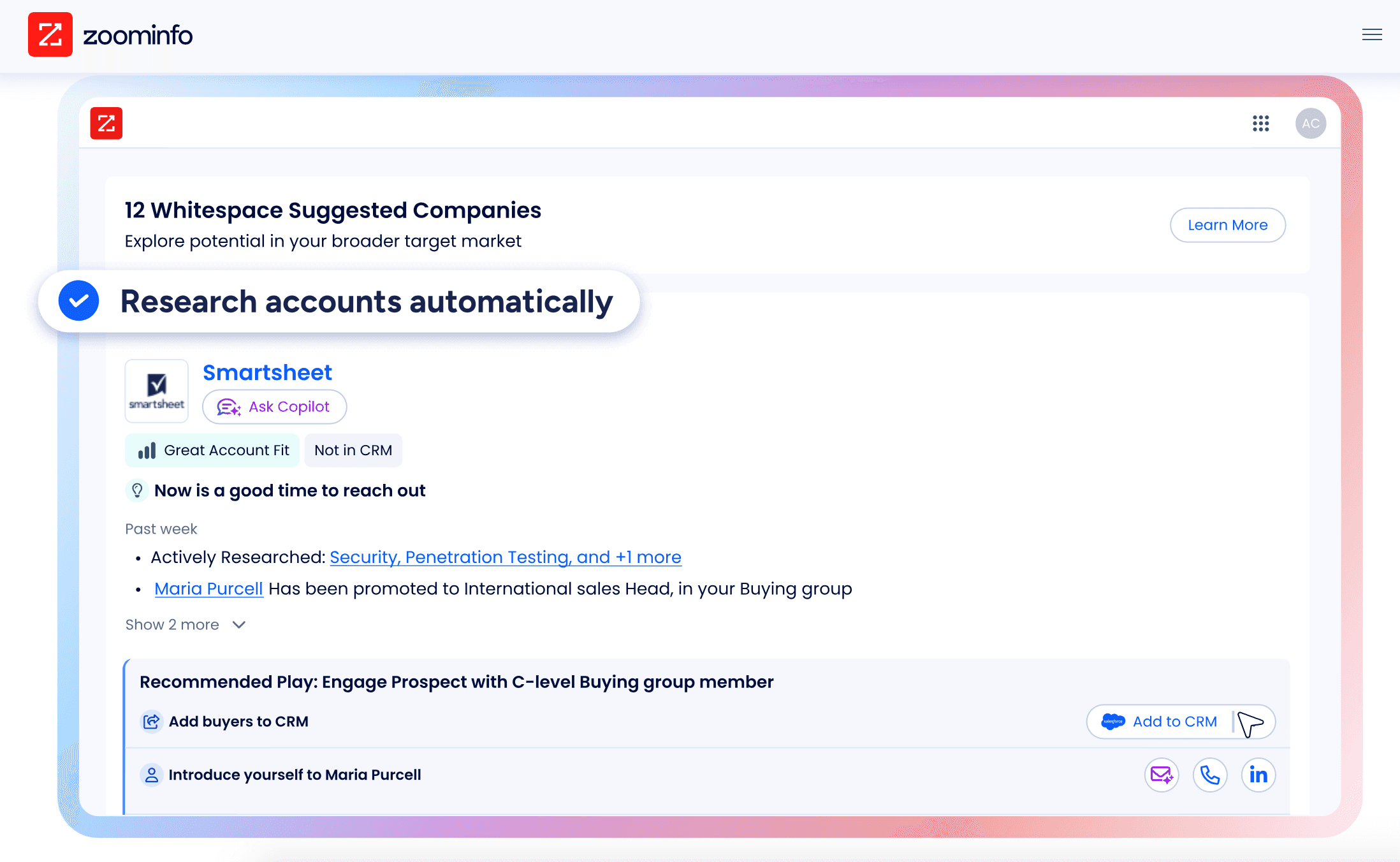Select the phone icon next to Maria Purcell
The height and width of the screenshot is (862, 1400).
pos(1210,774)
